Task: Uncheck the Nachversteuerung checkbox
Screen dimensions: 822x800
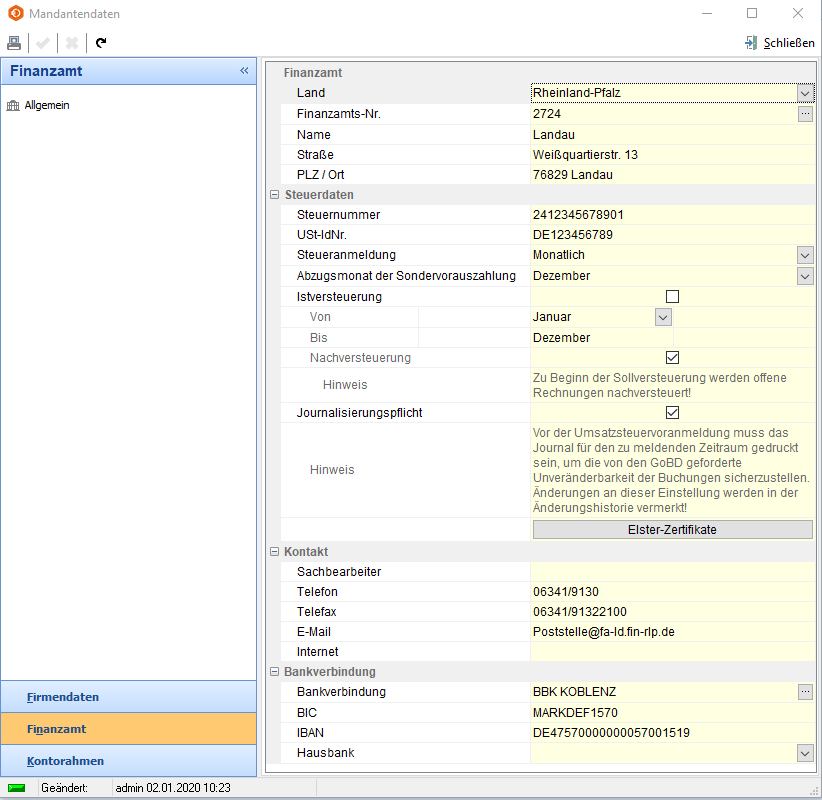Action: pos(672,357)
